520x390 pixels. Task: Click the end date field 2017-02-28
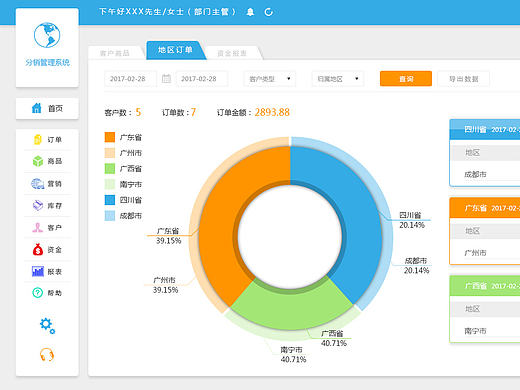[x=202, y=79]
